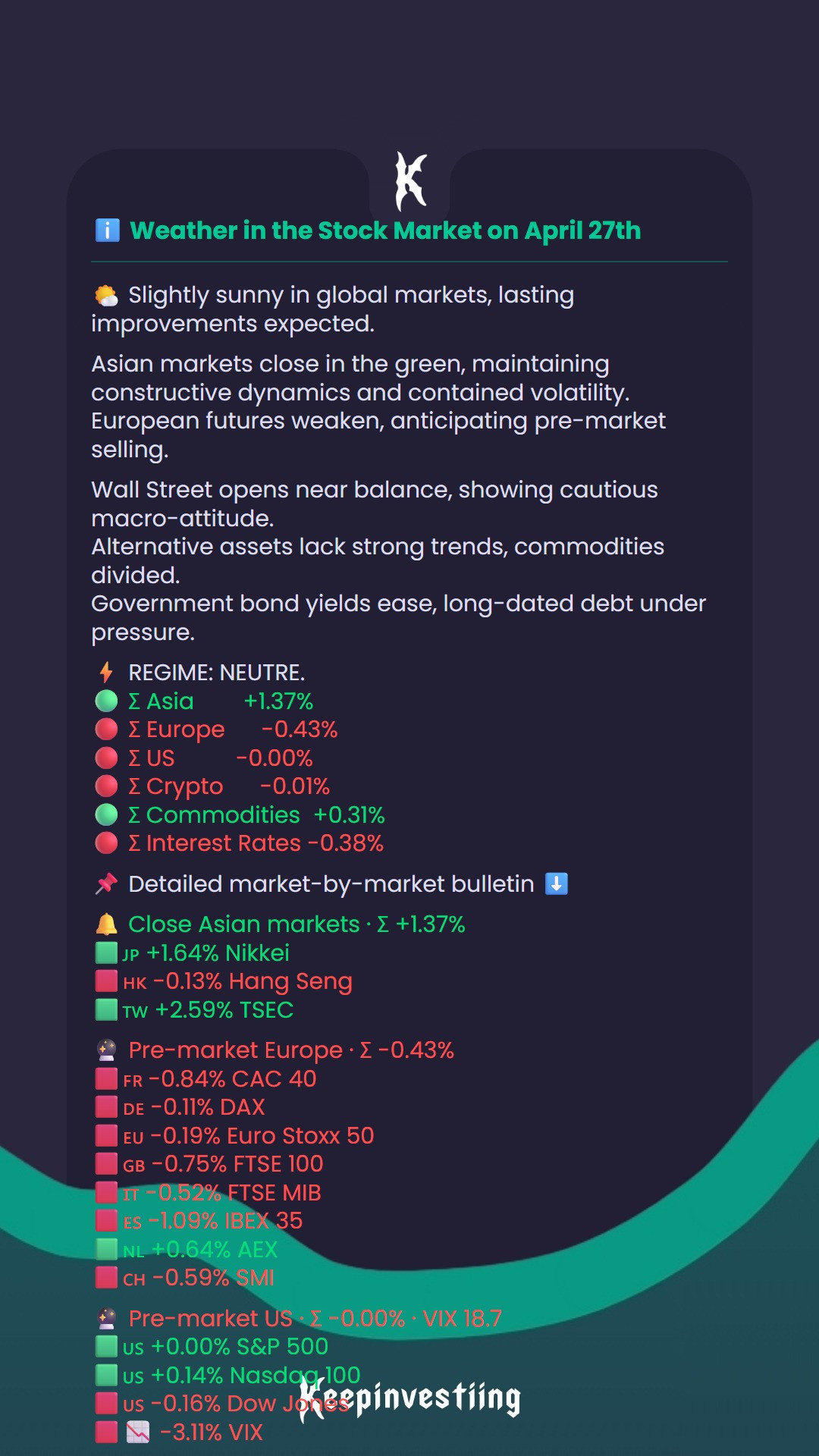
Task: Click the blue down arrow after bulletin
Action: pos(557,883)
